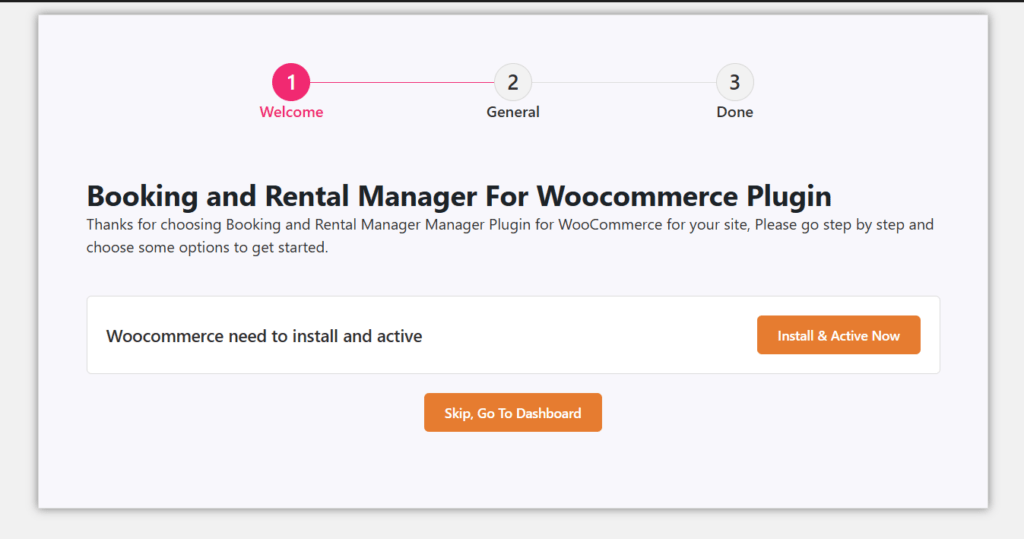Open the General step label
Viewport: 1024px width, 539px height.
(x=513, y=112)
